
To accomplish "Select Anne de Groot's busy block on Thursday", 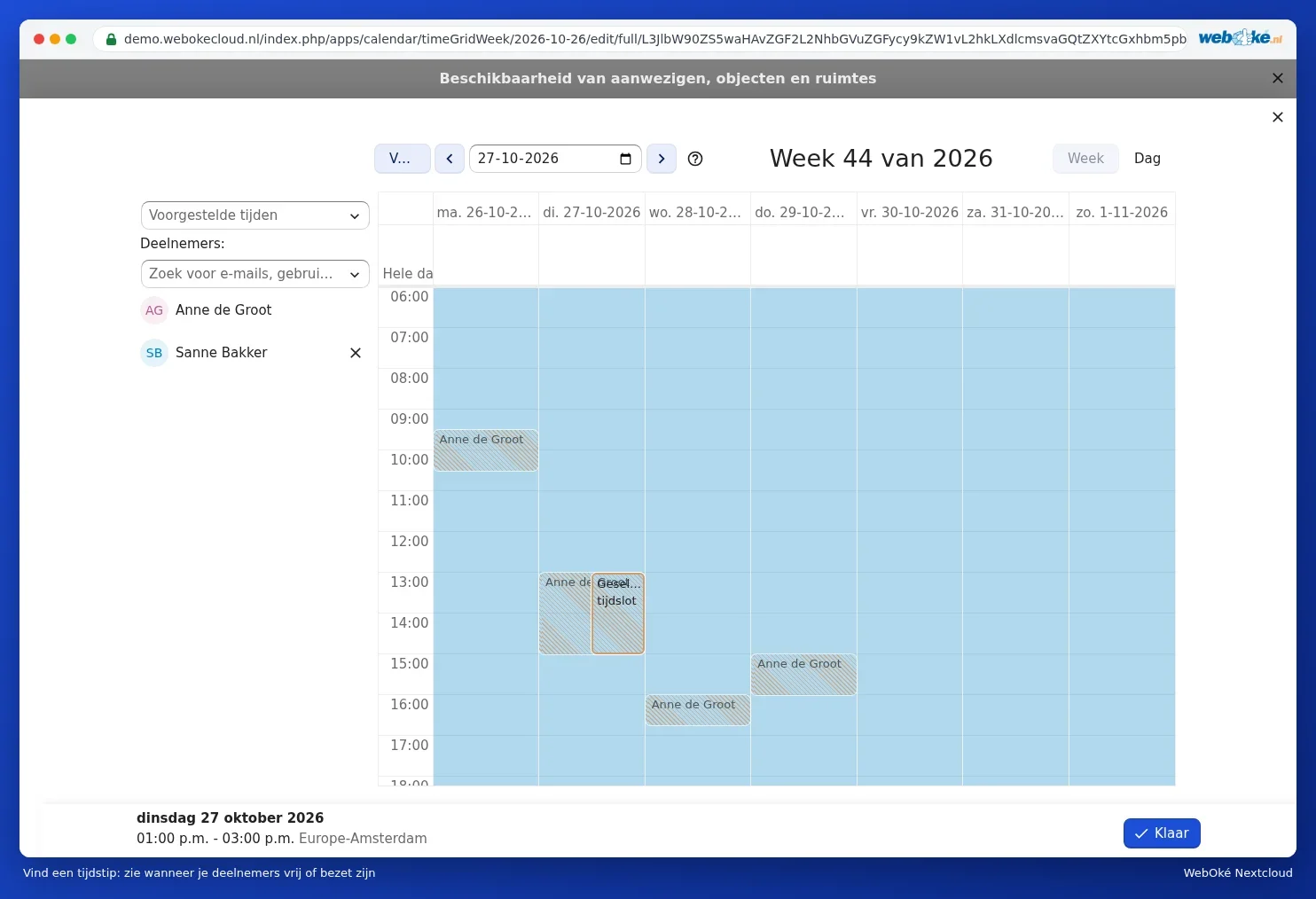I will click(803, 675).
